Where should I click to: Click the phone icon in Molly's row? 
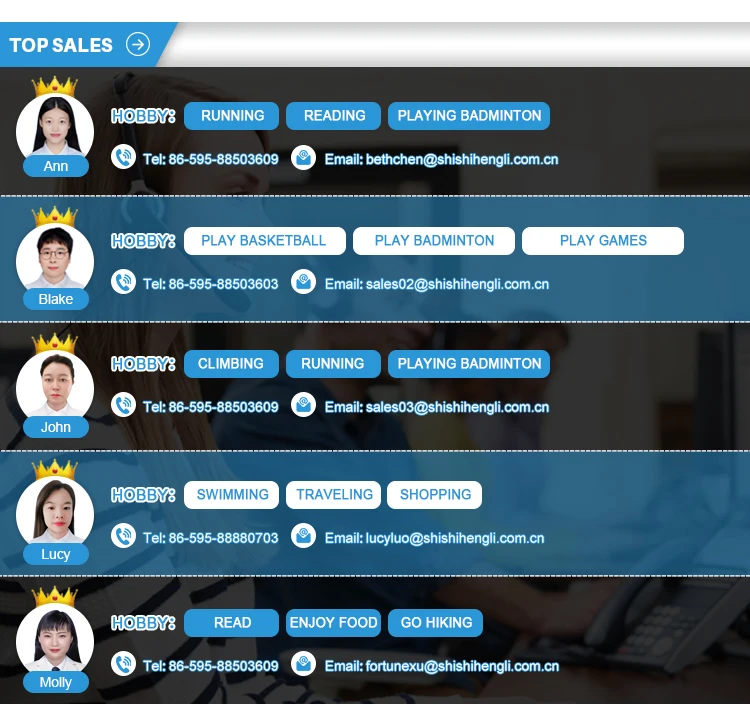coord(123,663)
